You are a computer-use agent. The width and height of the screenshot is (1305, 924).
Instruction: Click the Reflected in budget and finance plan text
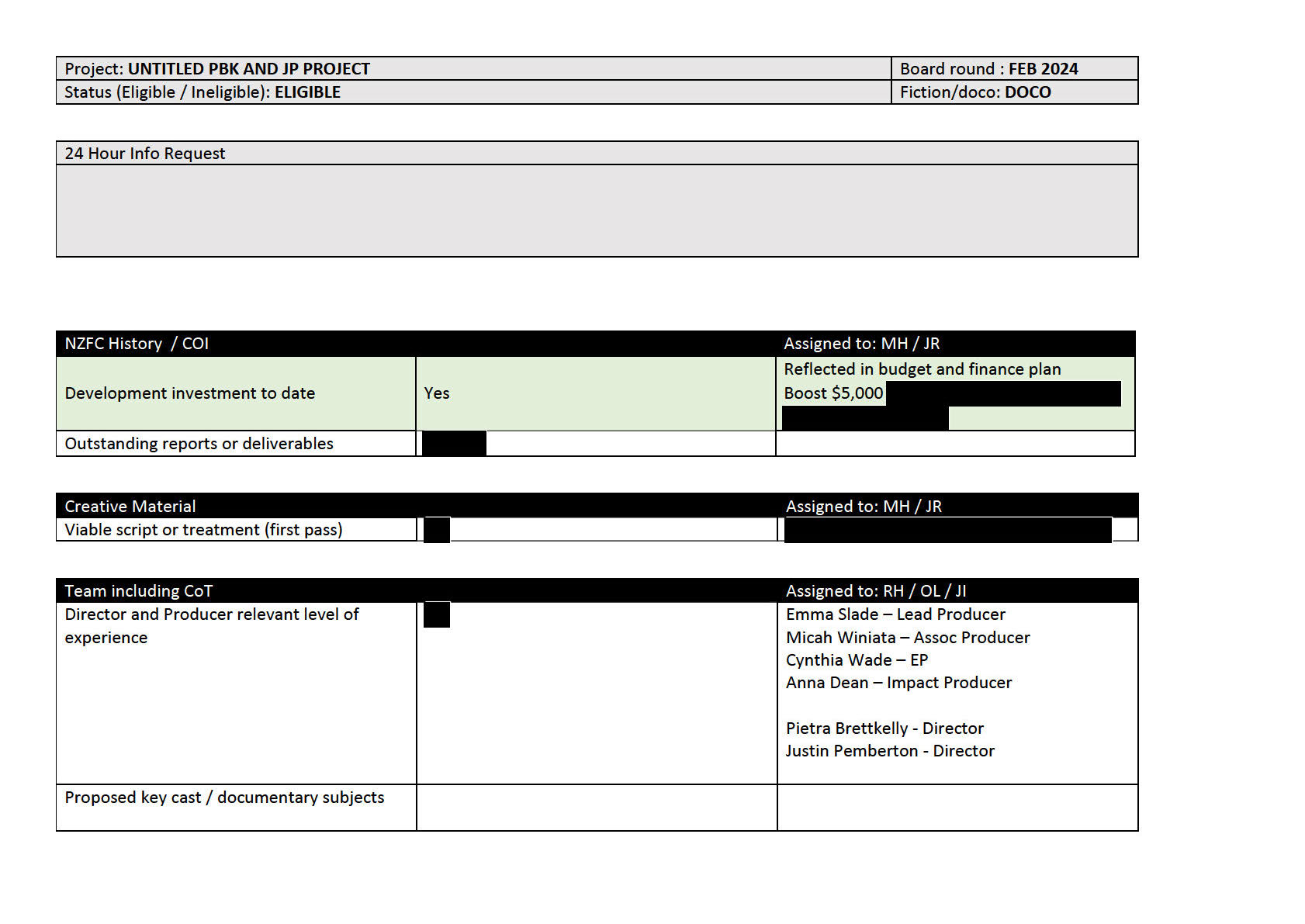pos(922,369)
